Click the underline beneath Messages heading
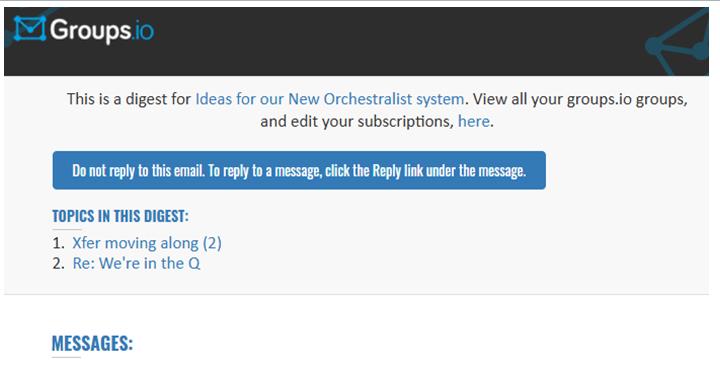Viewport: 720px width, 375px height. point(66,357)
